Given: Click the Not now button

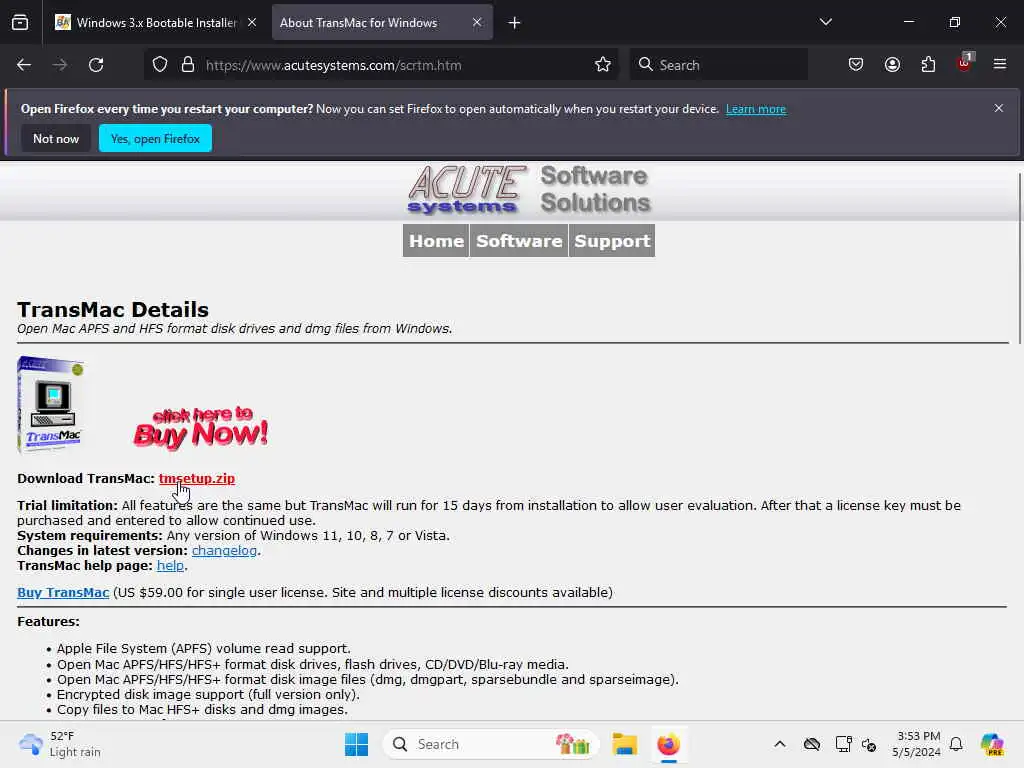Looking at the screenshot, I should [56, 138].
